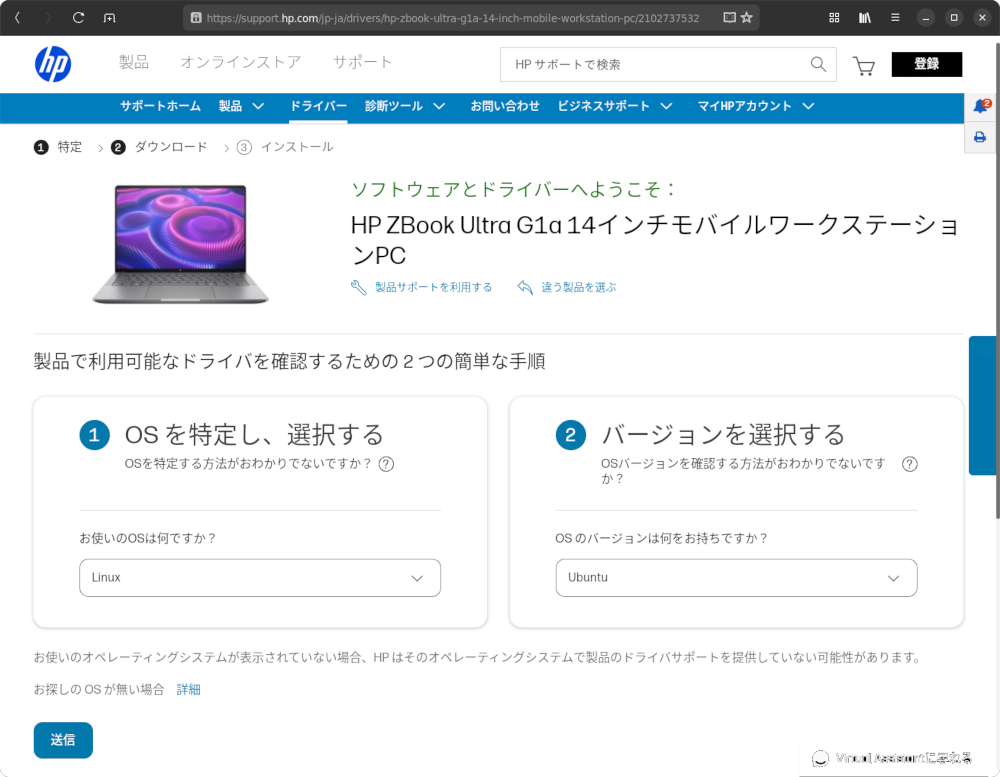Open the 詳細 link about missing OS

click(x=188, y=689)
